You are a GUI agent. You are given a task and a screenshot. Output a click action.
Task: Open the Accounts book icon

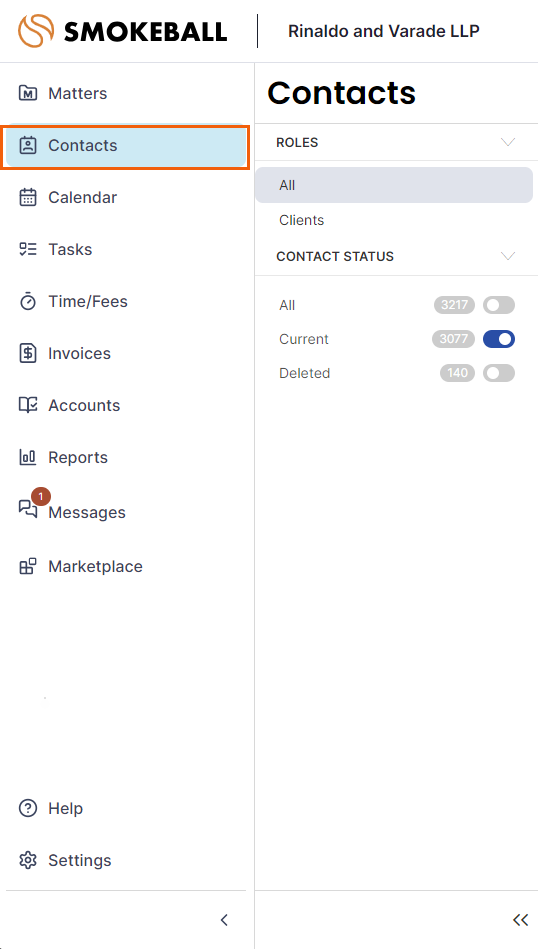(28, 406)
